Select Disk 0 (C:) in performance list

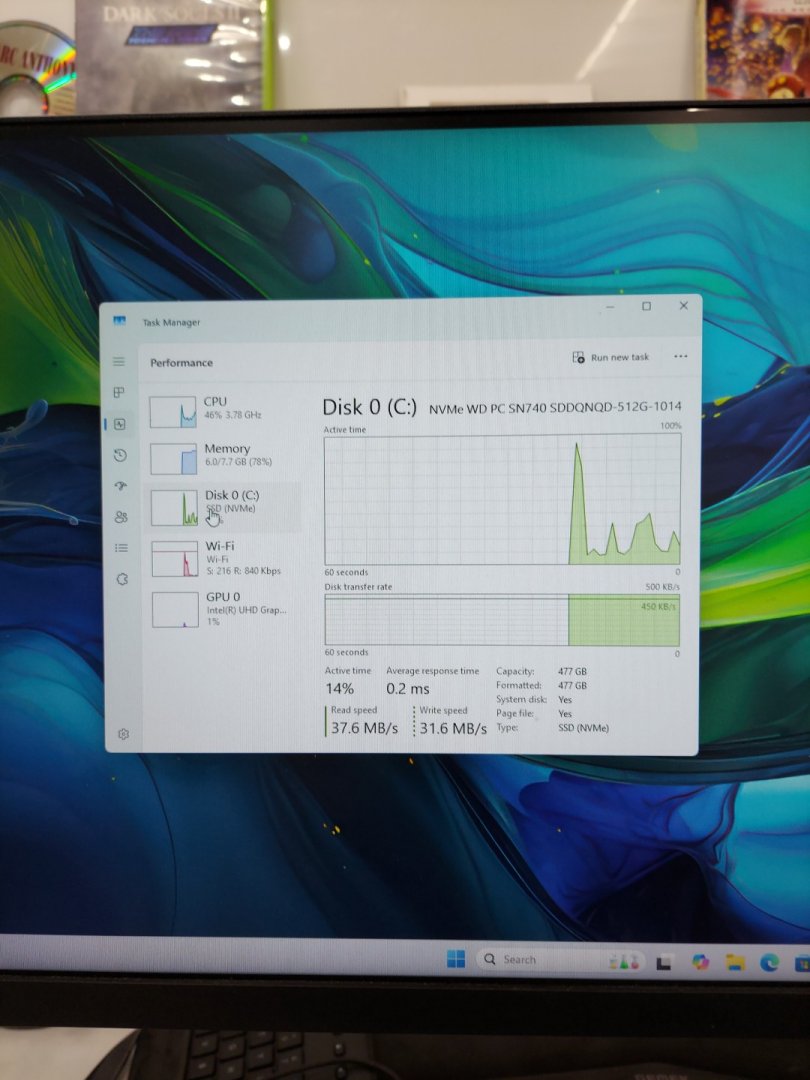pos(222,506)
